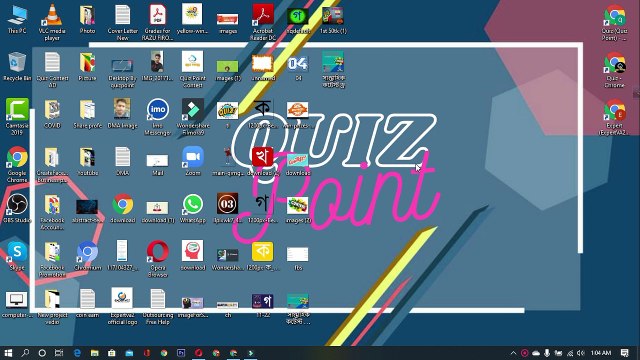Launch the WhatsApp desktop shortcut

pyautogui.click(x=193, y=209)
